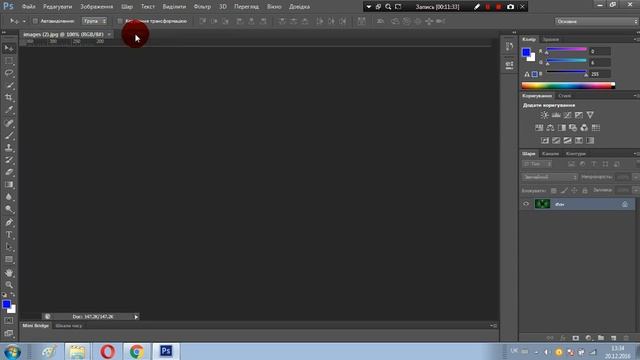Toggle lock image pixels brush icon
640x360 pixels.
pyautogui.click(x=564, y=191)
